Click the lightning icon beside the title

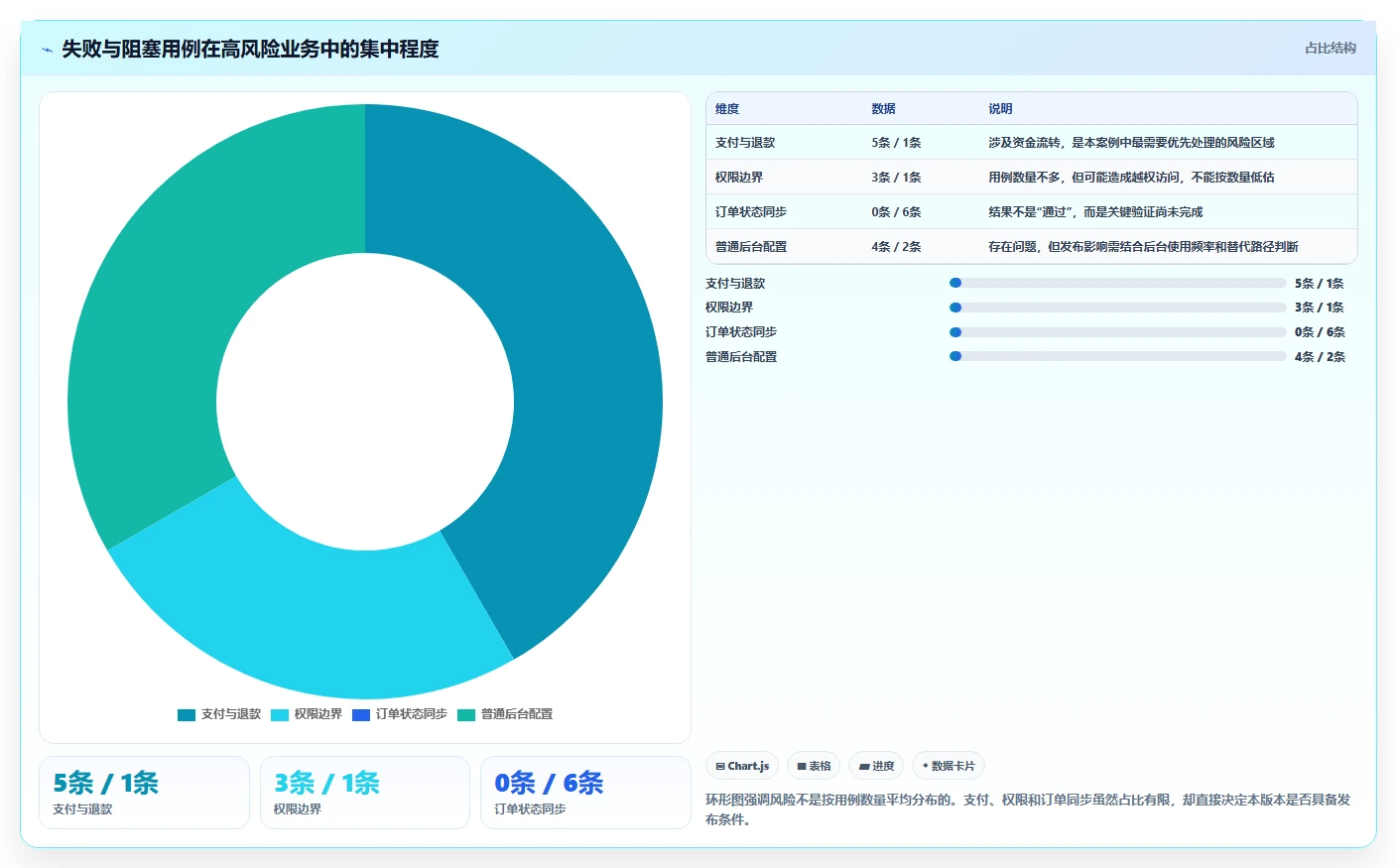[47, 50]
